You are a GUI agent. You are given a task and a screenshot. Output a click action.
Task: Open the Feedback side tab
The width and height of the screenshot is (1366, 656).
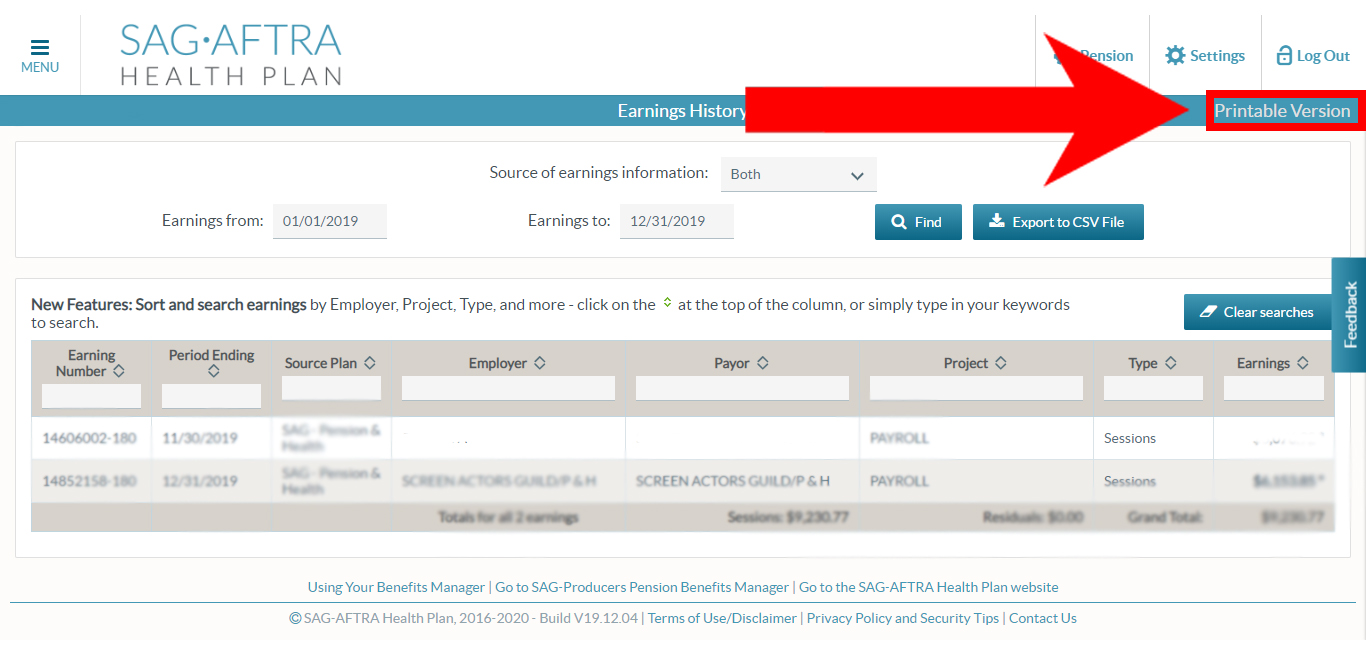pos(1349,315)
